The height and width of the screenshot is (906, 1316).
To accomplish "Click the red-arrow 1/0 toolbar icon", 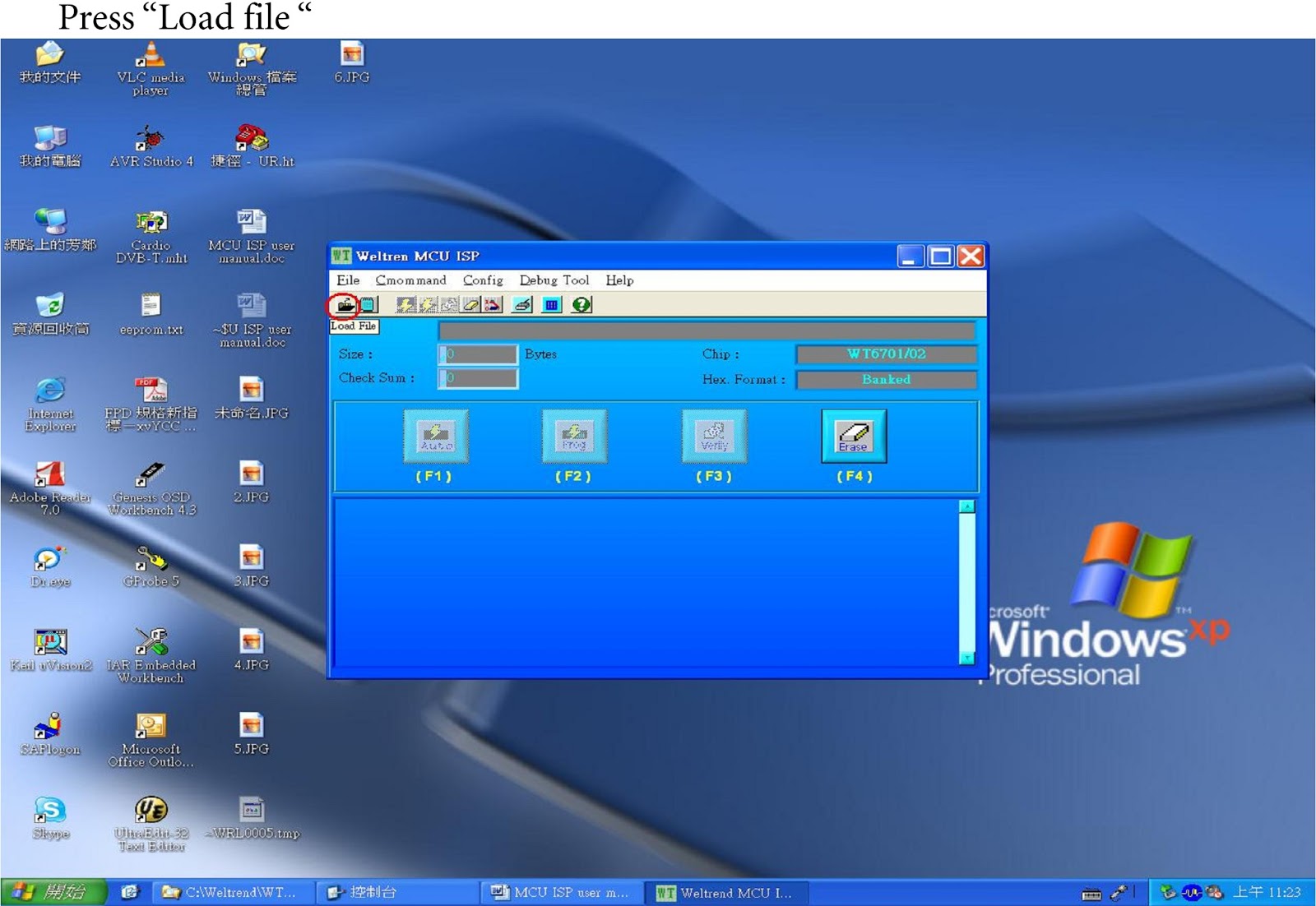I will point(492,305).
